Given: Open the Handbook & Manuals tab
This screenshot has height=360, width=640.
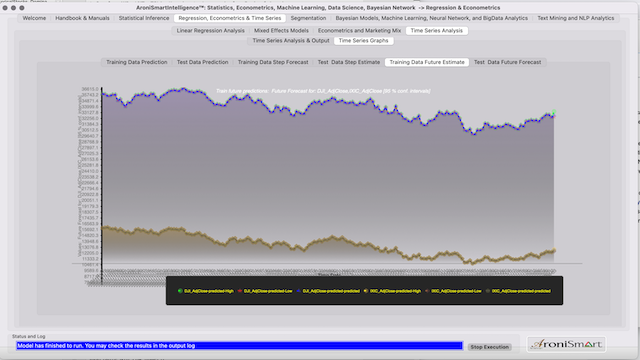Looking at the screenshot, I should pos(82,18).
